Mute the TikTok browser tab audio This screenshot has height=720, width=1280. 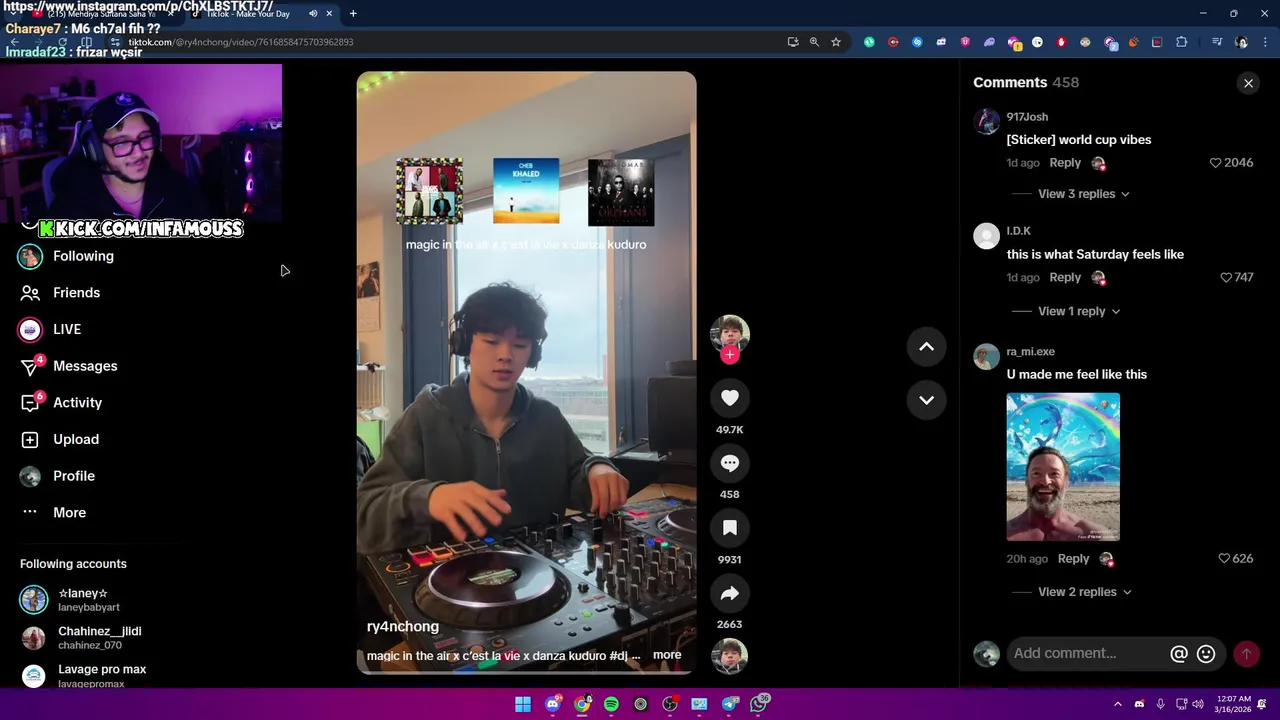(313, 14)
